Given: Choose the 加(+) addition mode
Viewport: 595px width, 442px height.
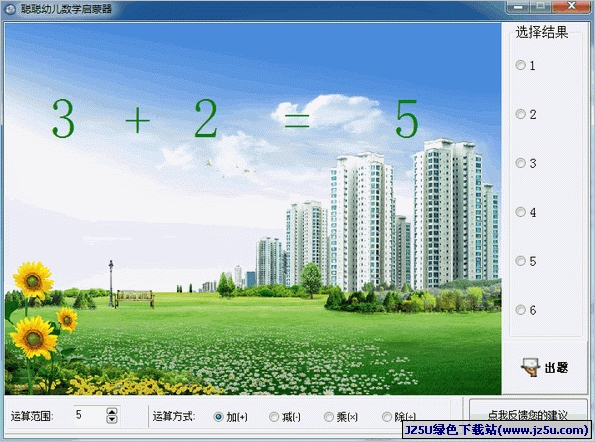Looking at the screenshot, I should [230, 417].
